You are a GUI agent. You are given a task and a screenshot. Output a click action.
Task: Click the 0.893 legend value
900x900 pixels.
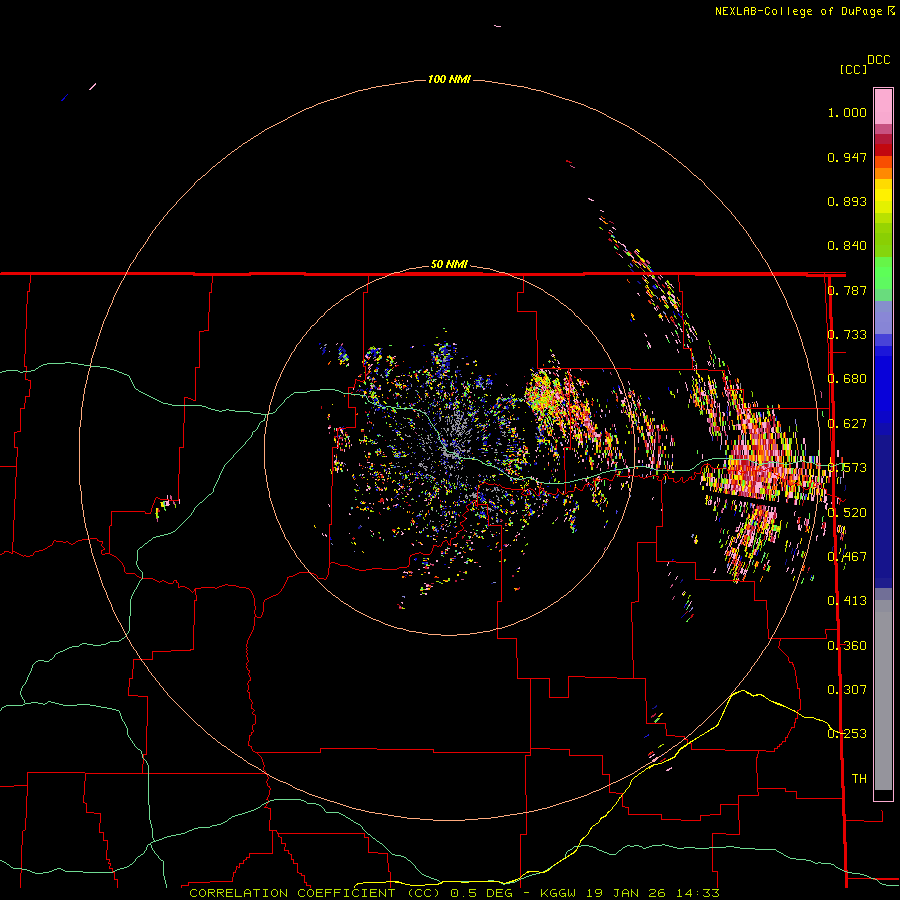[x=847, y=201]
